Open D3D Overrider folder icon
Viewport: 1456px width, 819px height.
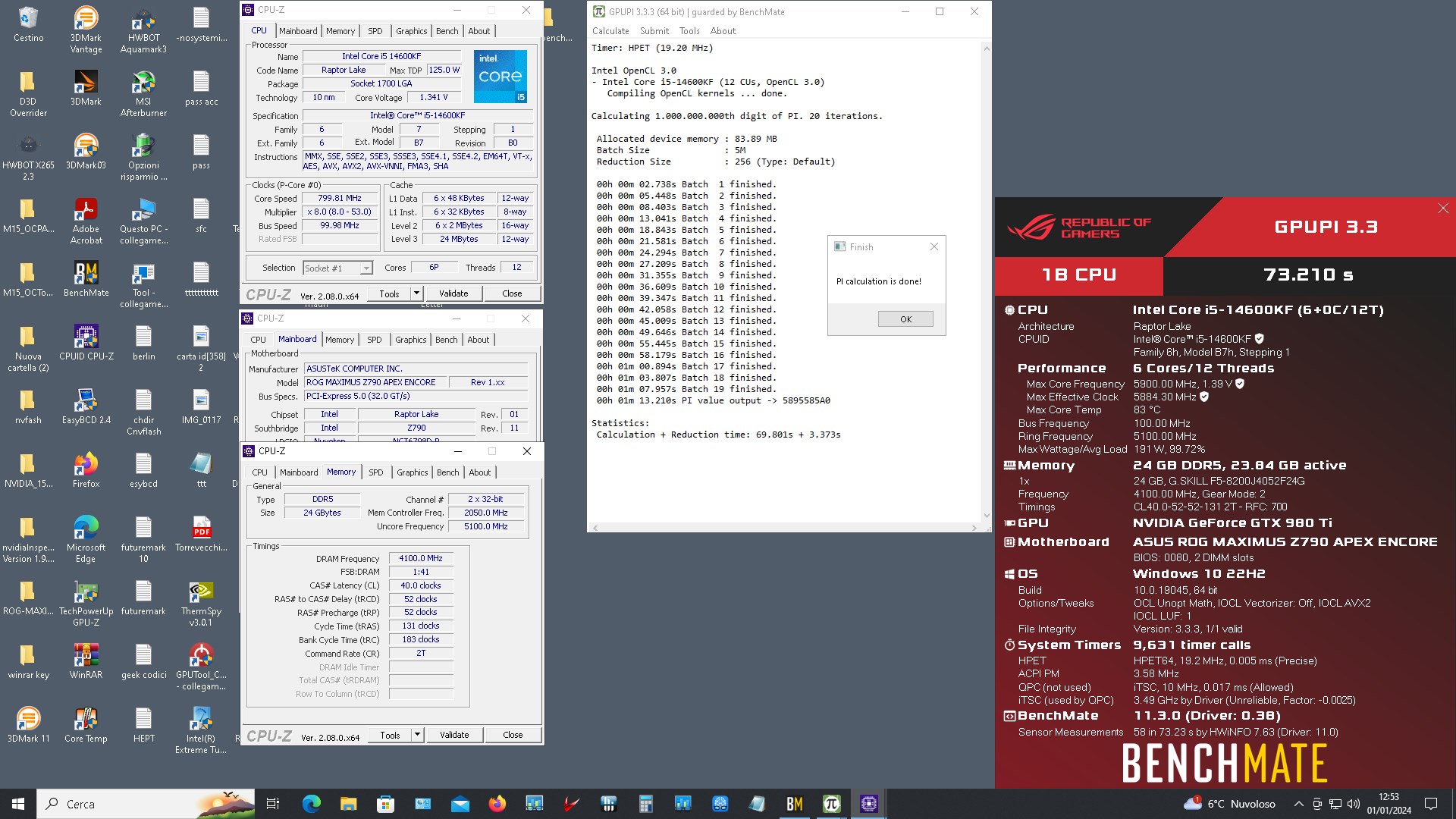pos(28,94)
